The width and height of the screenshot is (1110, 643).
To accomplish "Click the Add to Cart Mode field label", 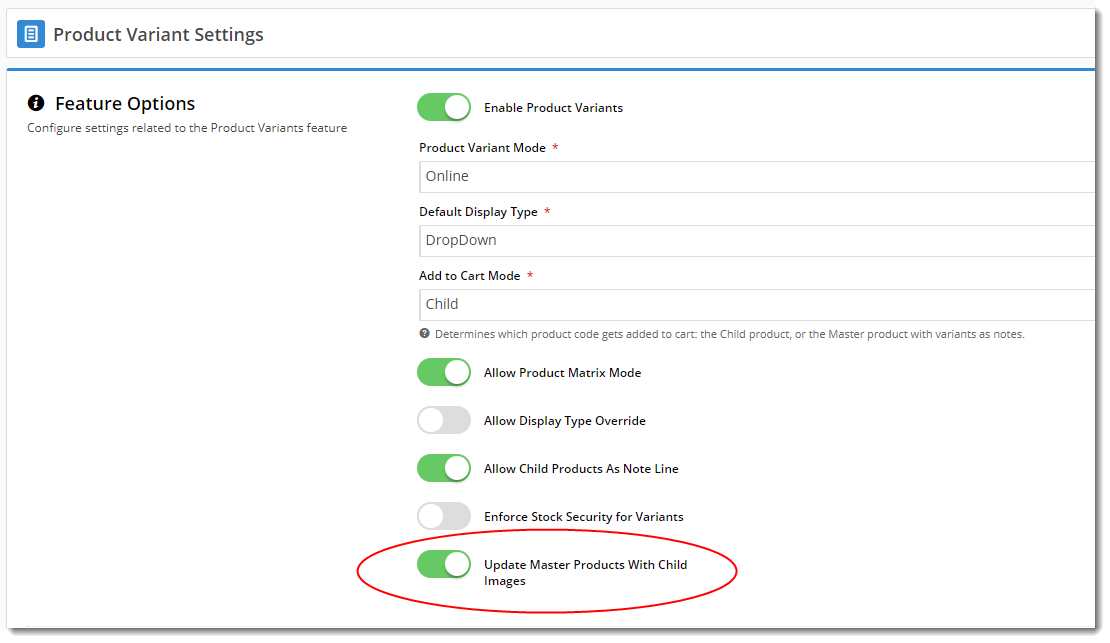I will [x=469, y=275].
